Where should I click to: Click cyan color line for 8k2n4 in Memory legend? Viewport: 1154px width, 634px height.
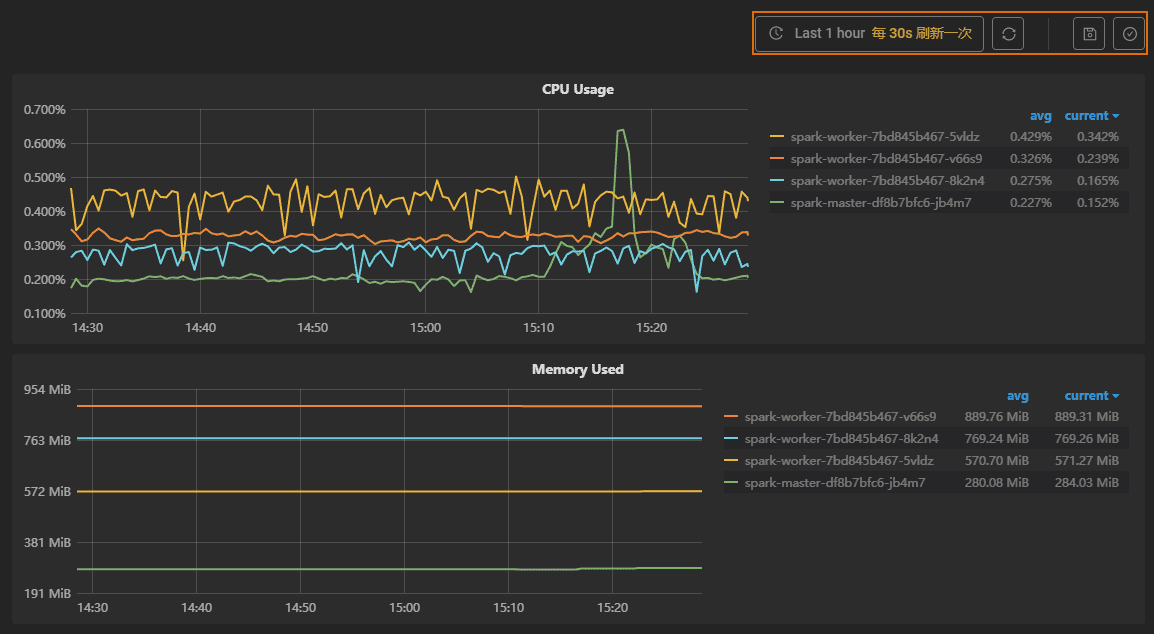(x=731, y=439)
